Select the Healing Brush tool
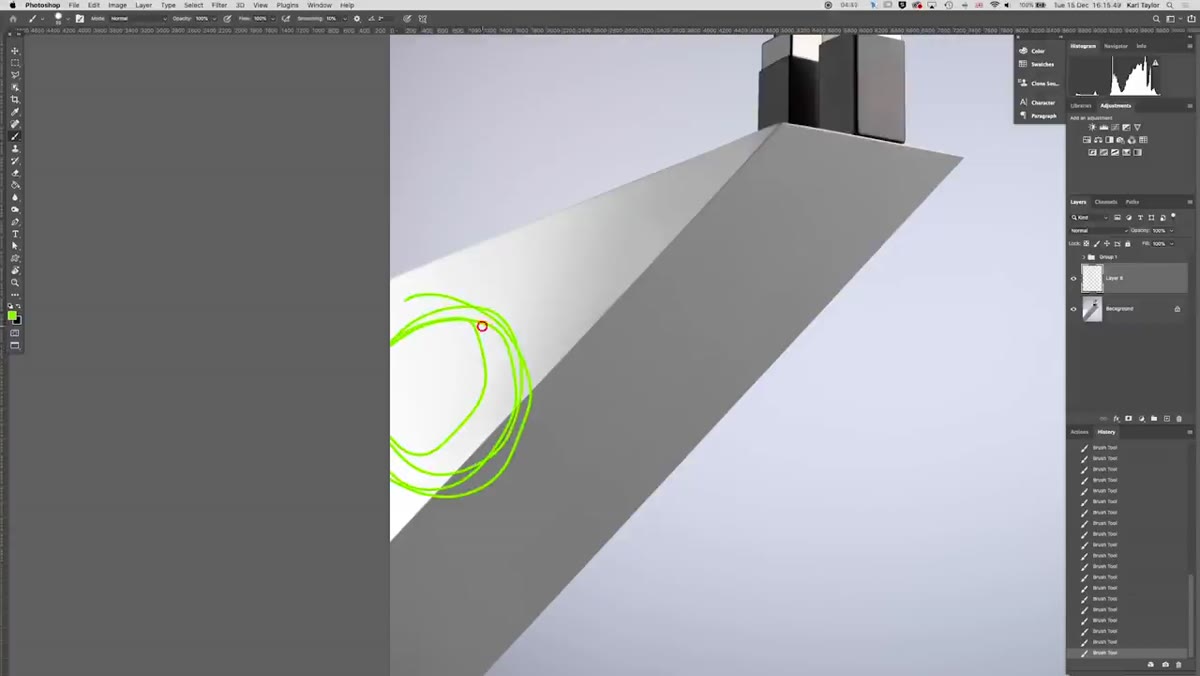This screenshot has width=1200, height=676. click(x=15, y=124)
